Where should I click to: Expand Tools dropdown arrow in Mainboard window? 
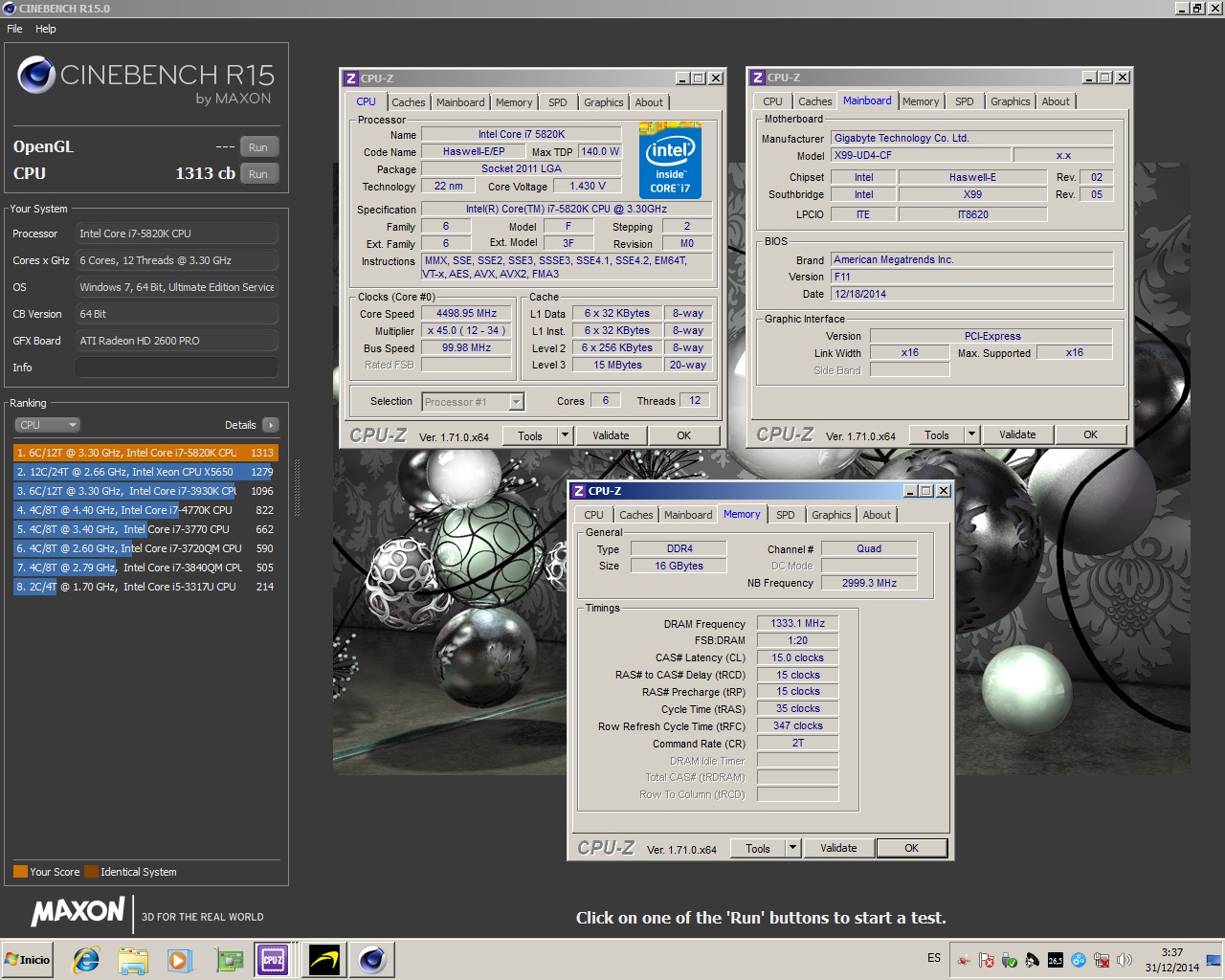click(972, 434)
